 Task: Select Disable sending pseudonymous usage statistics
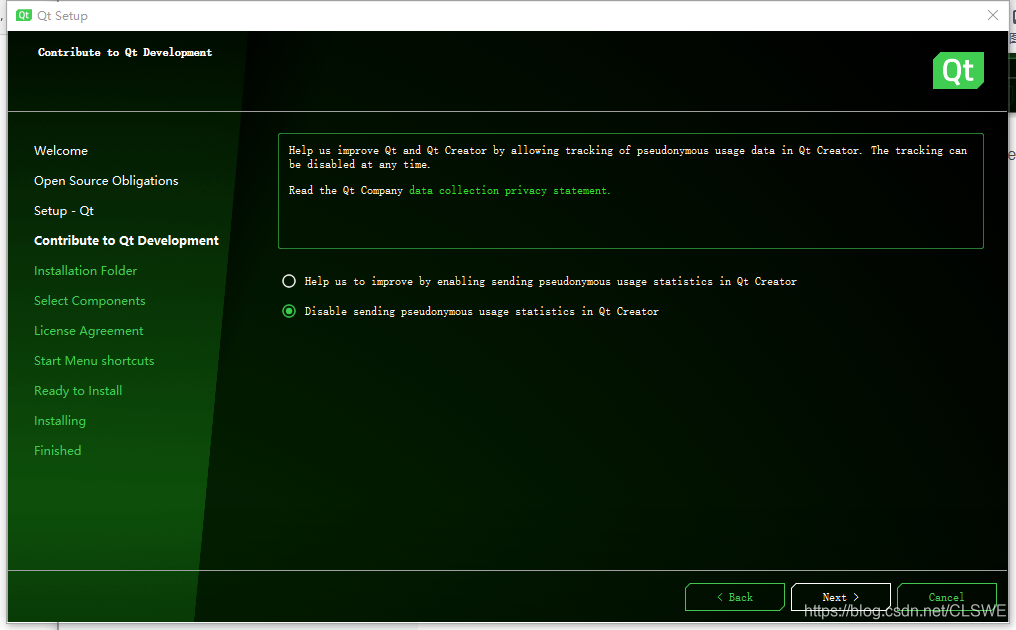click(x=289, y=311)
